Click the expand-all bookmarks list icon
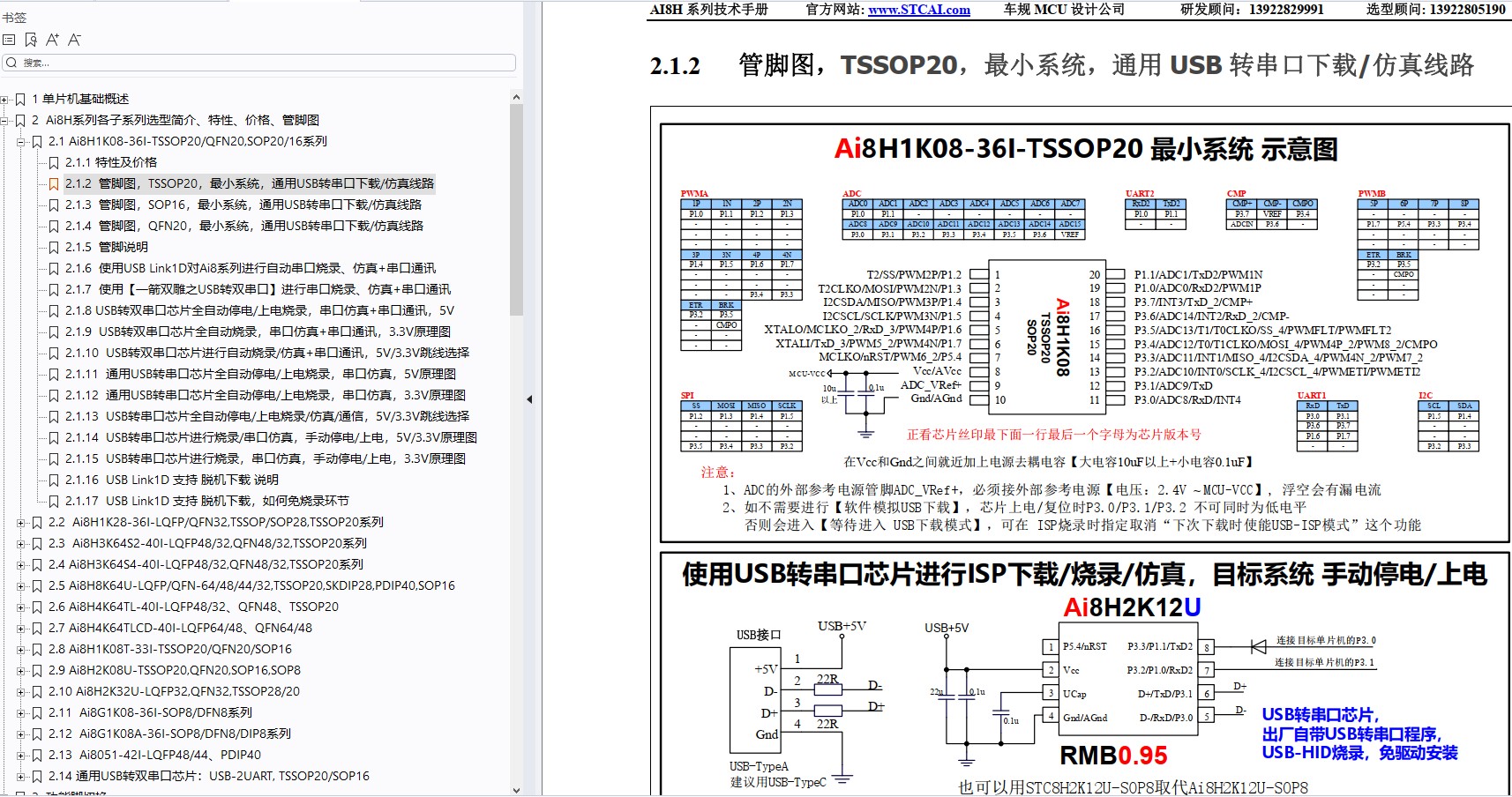 click(9, 40)
